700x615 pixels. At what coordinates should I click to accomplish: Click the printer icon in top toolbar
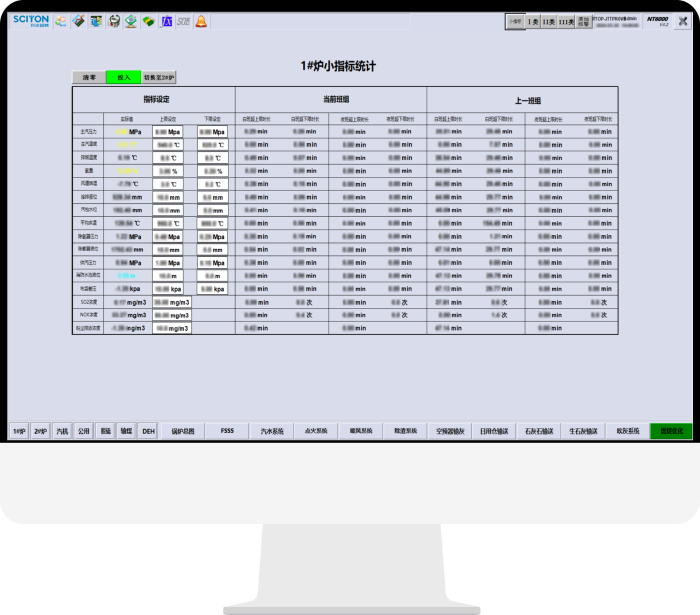114,21
